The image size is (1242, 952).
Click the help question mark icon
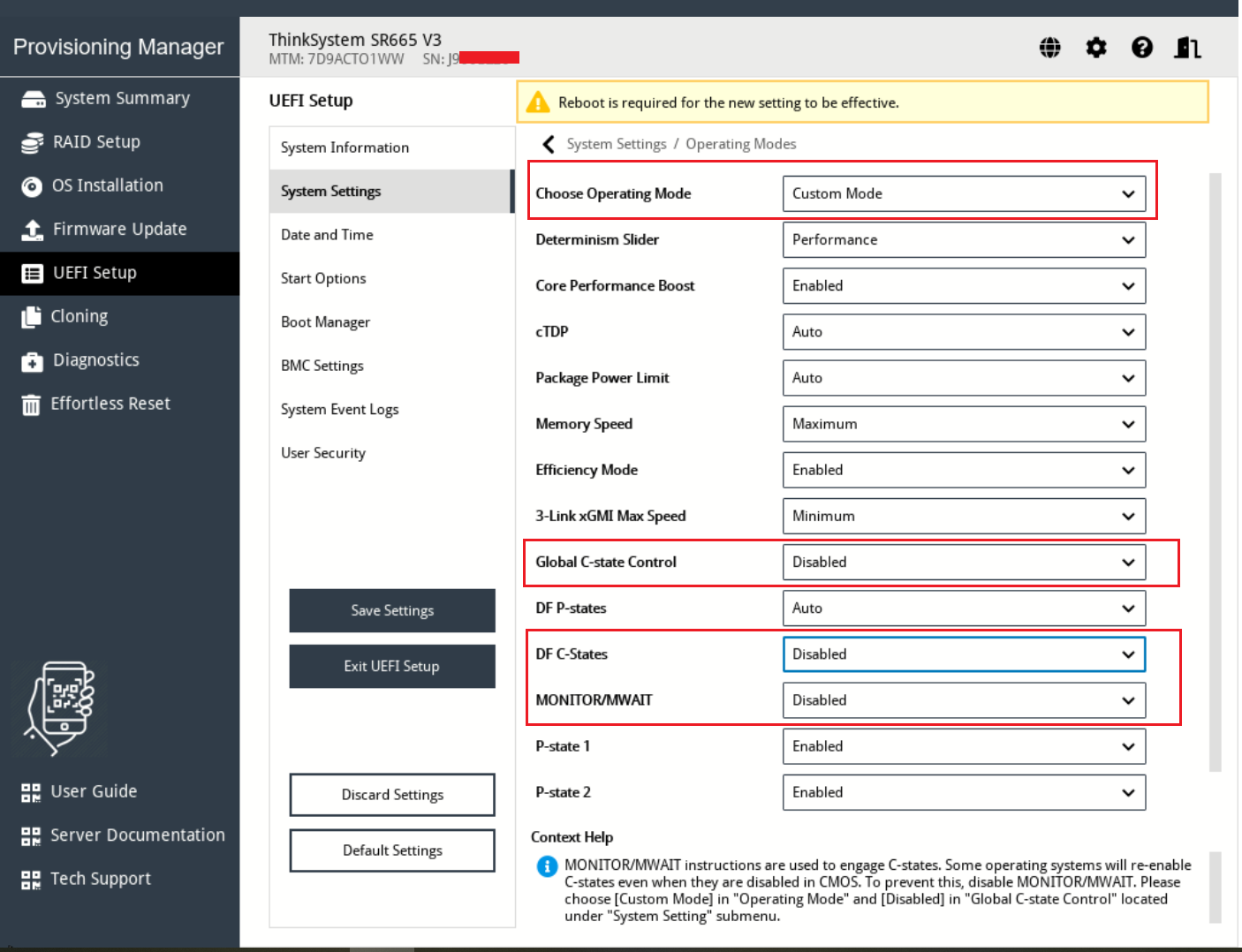[1142, 48]
